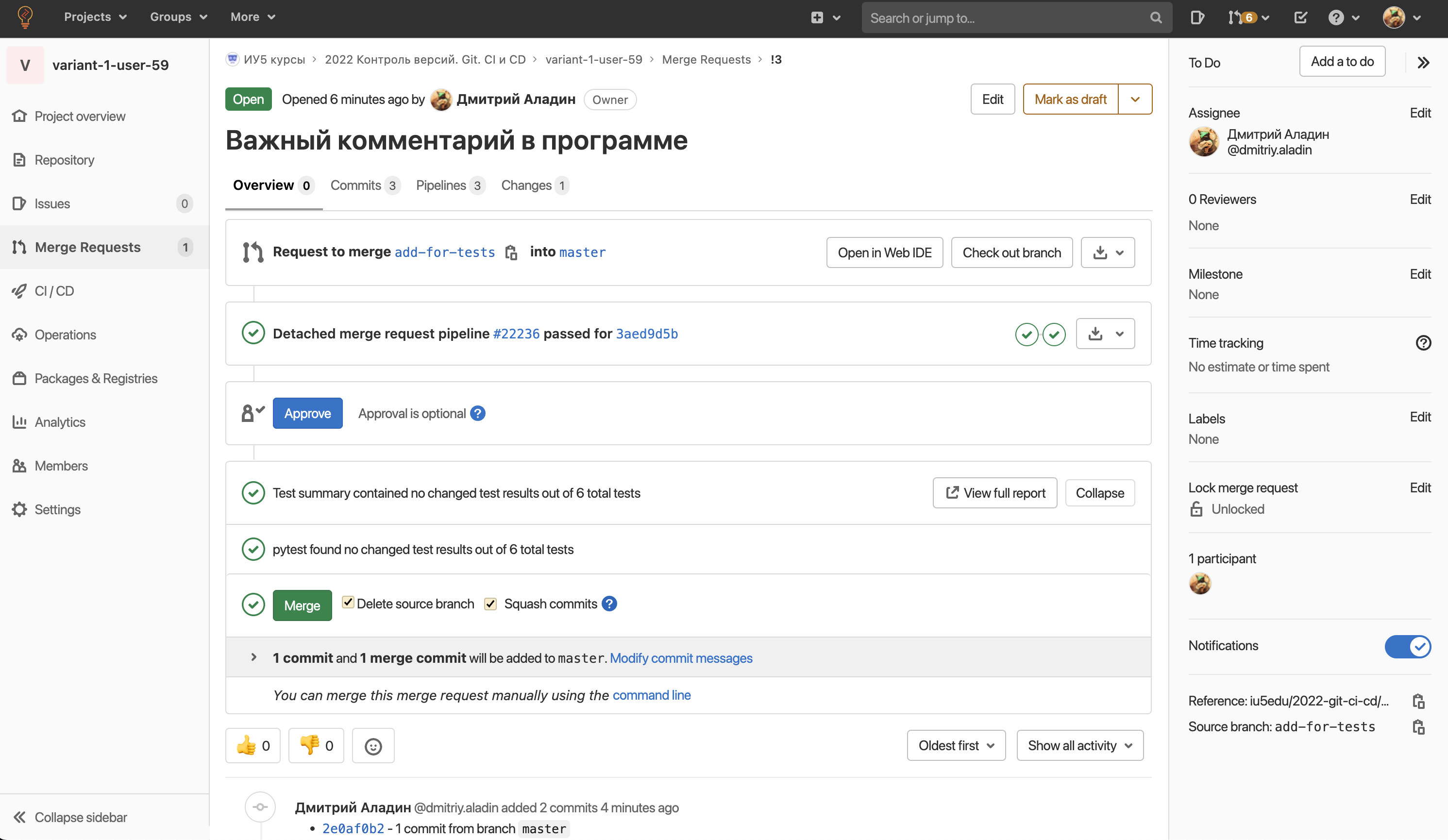Image resolution: width=1448 pixels, height=840 pixels.
Task: Click the Approve button
Action: point(307,413)
